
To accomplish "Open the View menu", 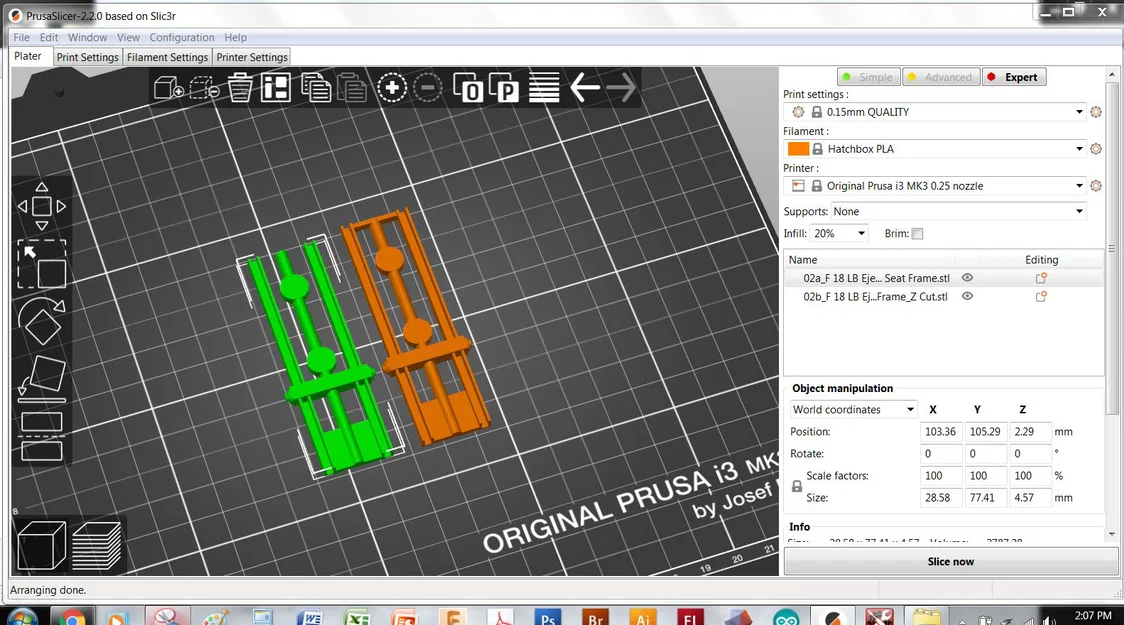I will point(128,37).
